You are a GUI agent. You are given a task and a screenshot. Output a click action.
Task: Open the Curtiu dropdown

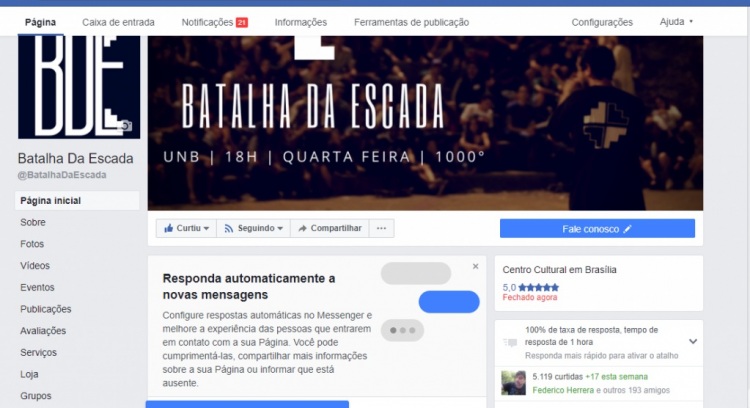coord(186,228)
